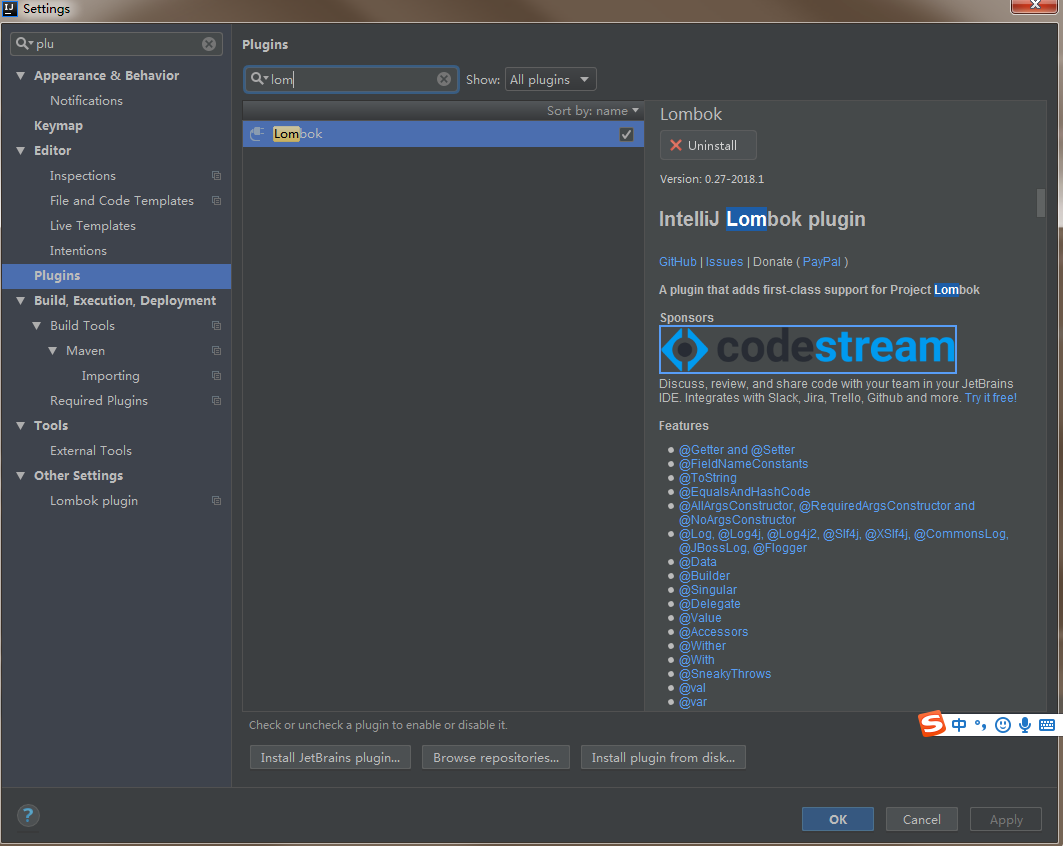The width and height of the screenshot is (1063, 846).
Task: Collapse Build, Execution, Deployment section
Action: click(x=20, y=300)
